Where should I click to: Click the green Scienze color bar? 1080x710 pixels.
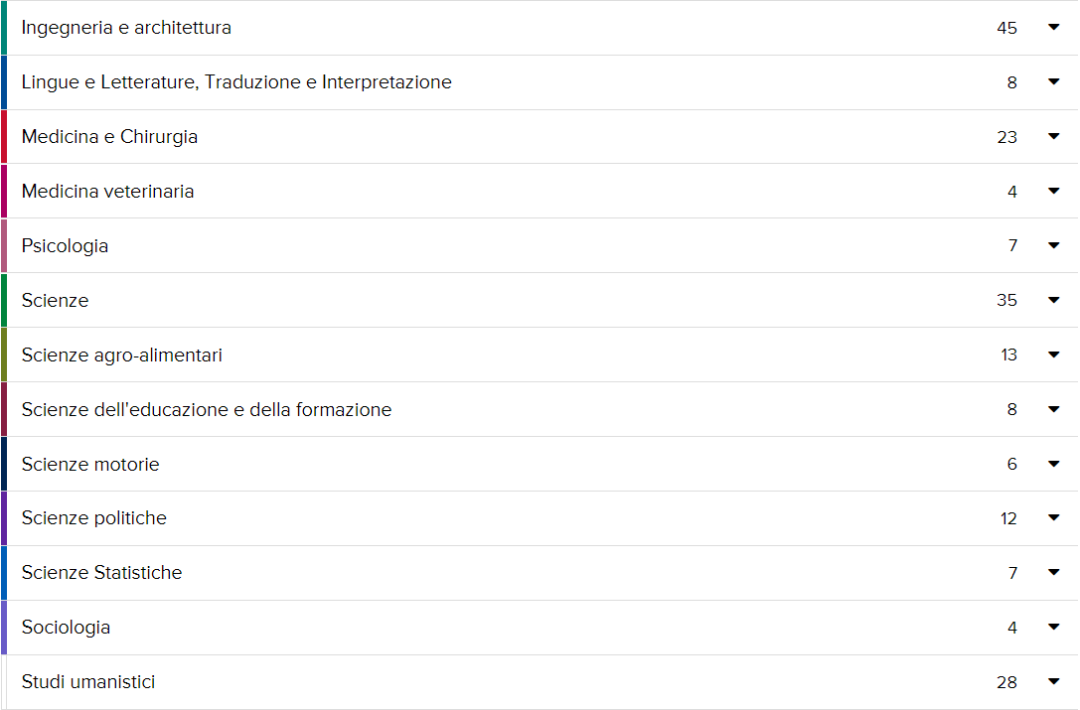pyautogui.click(x=4, y=300)
